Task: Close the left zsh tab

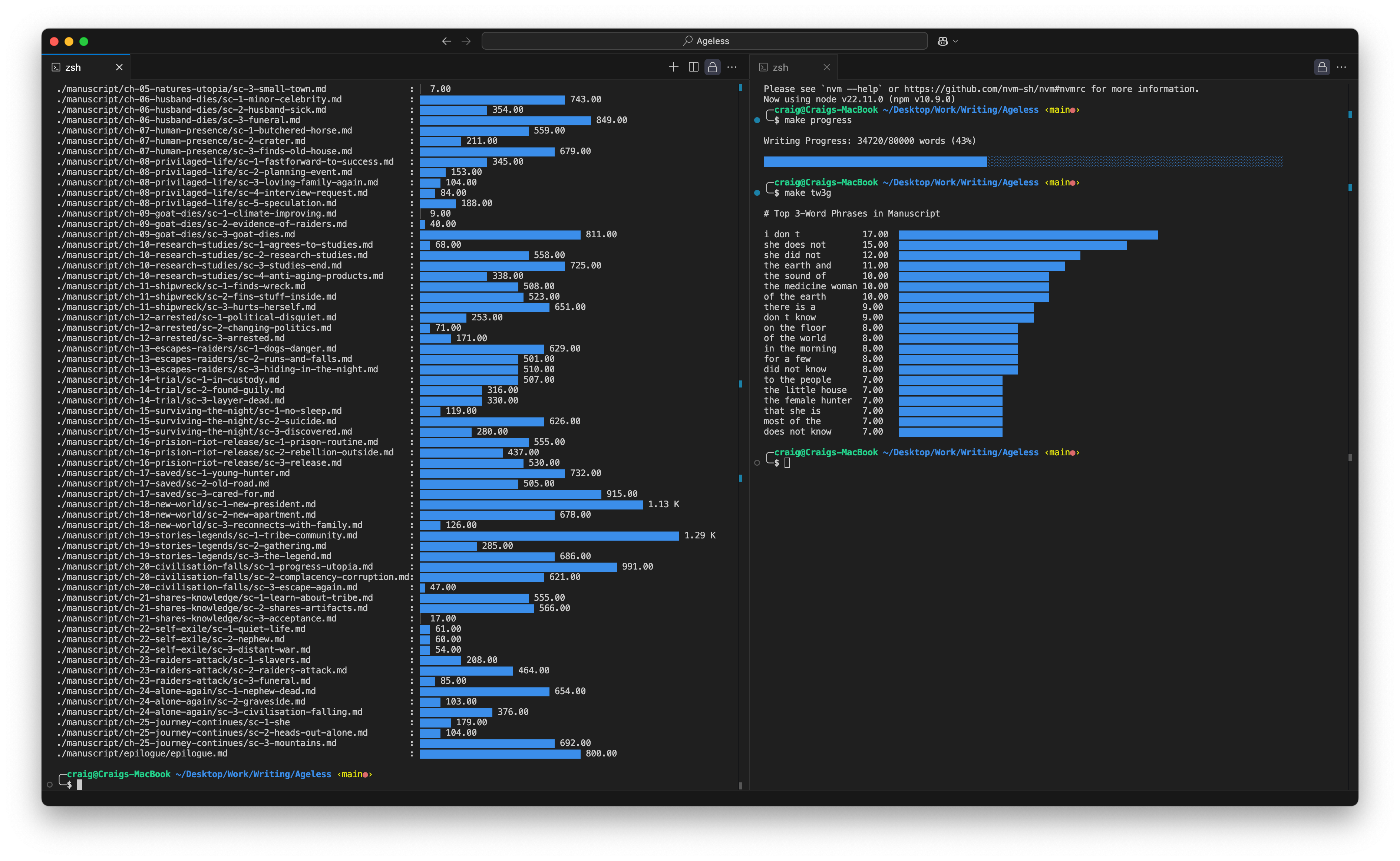Action: click(119, 67)
